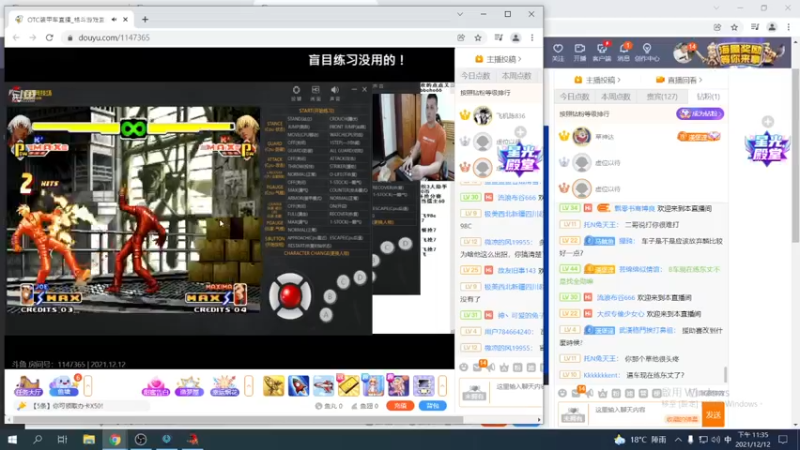Tap virtual B button beside joystick
Screen dimensions: 800x450
pyautogui.click(x=330, y=296)
